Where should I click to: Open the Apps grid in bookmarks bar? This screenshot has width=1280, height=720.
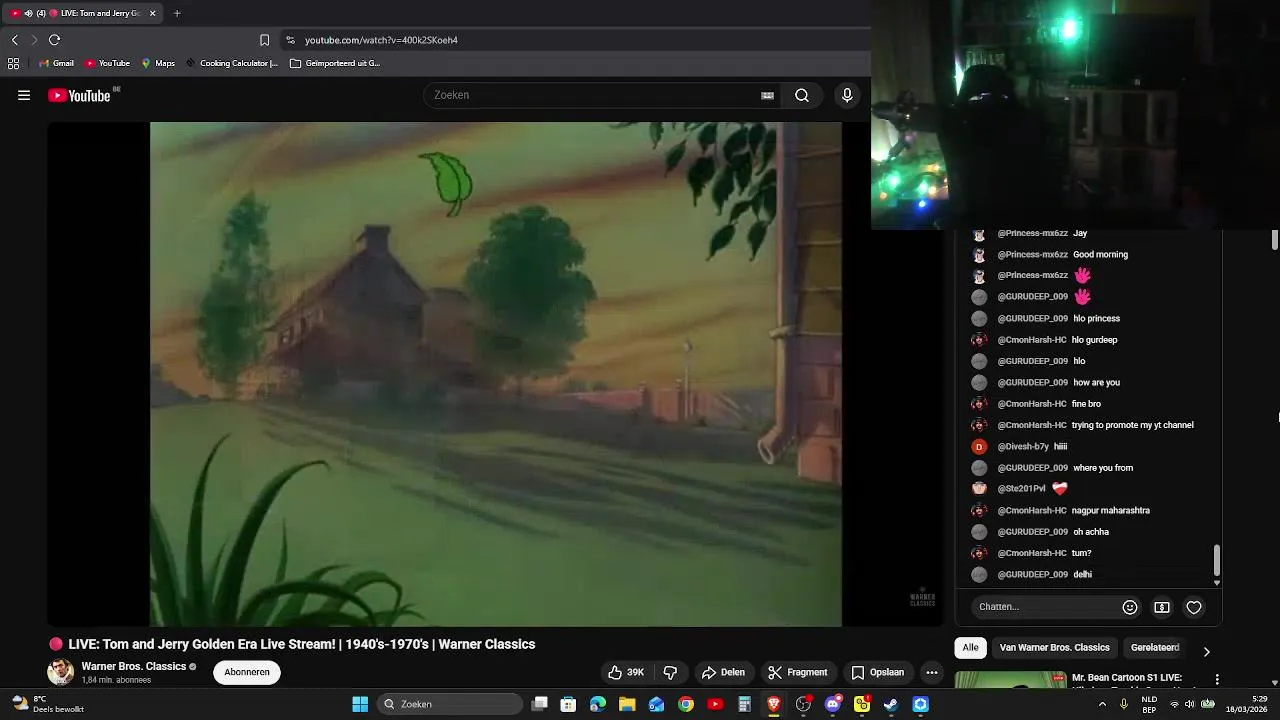(x=13, y=63)
